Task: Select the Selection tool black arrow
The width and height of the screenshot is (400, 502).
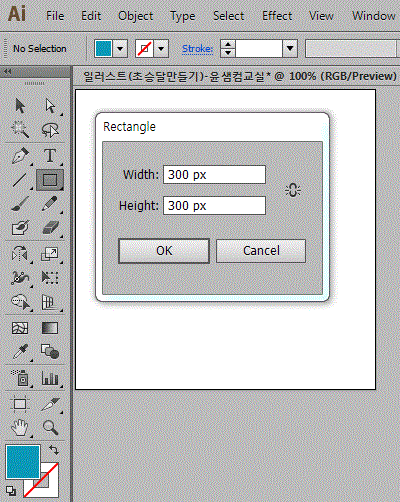Action: click(20, 106)
